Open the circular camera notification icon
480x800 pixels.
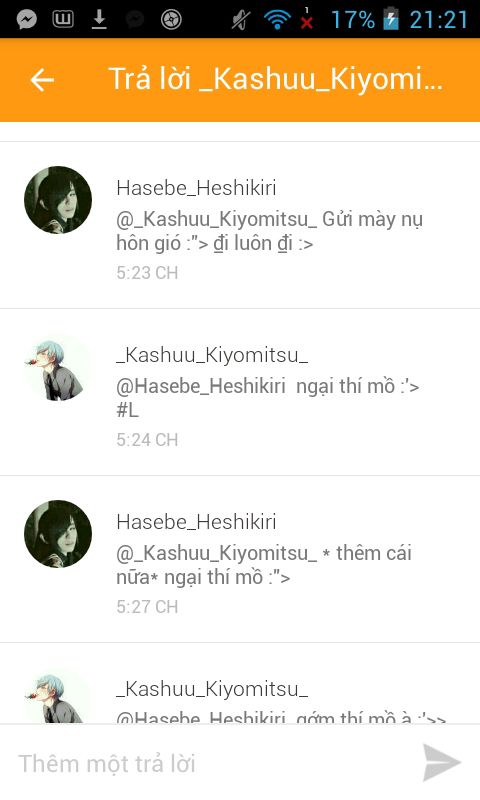(x=171, y=20)
